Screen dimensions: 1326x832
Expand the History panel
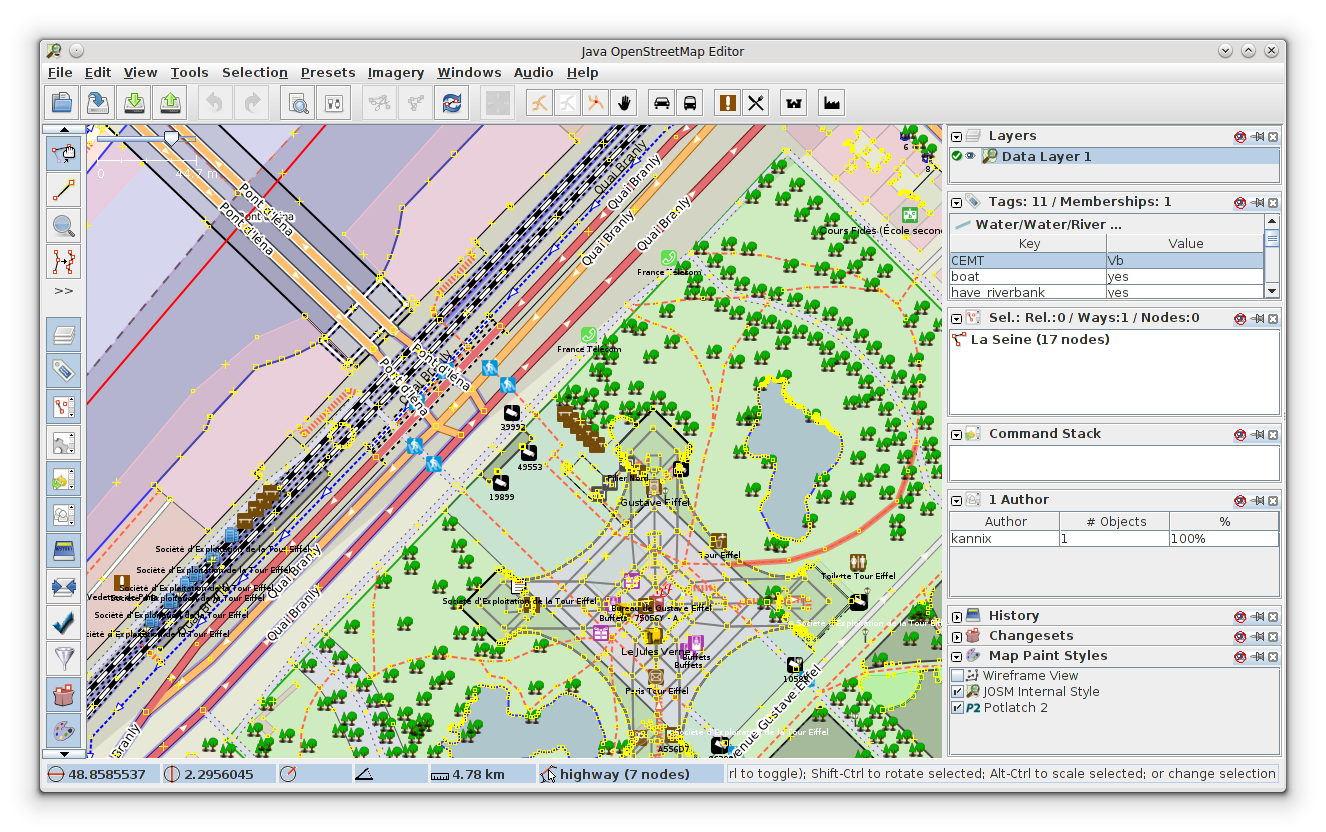click(957, 616)
